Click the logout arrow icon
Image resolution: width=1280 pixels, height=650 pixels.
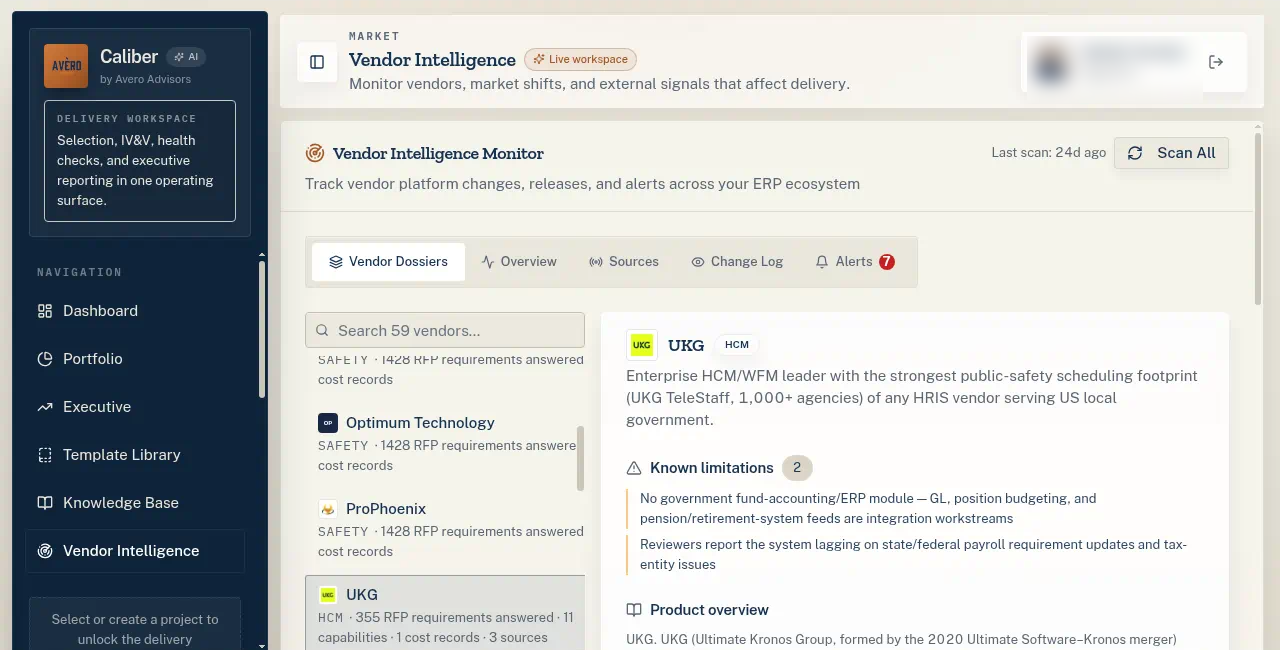point(1216,62)
